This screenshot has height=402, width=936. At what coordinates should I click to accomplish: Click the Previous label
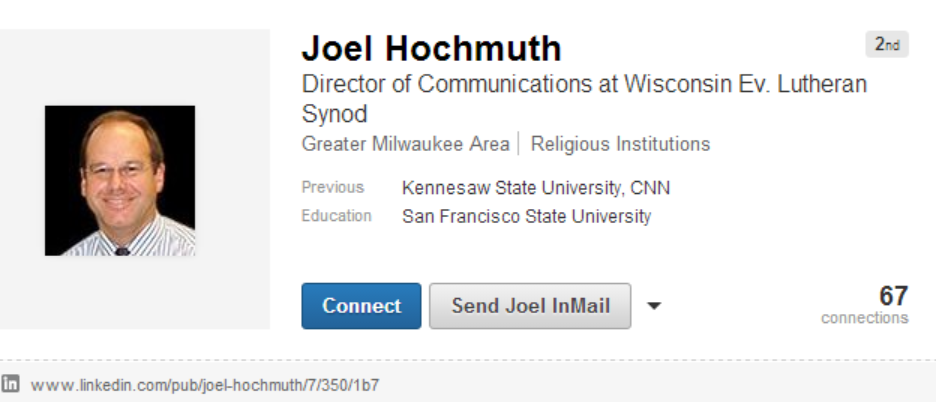[x=332, y=187]
